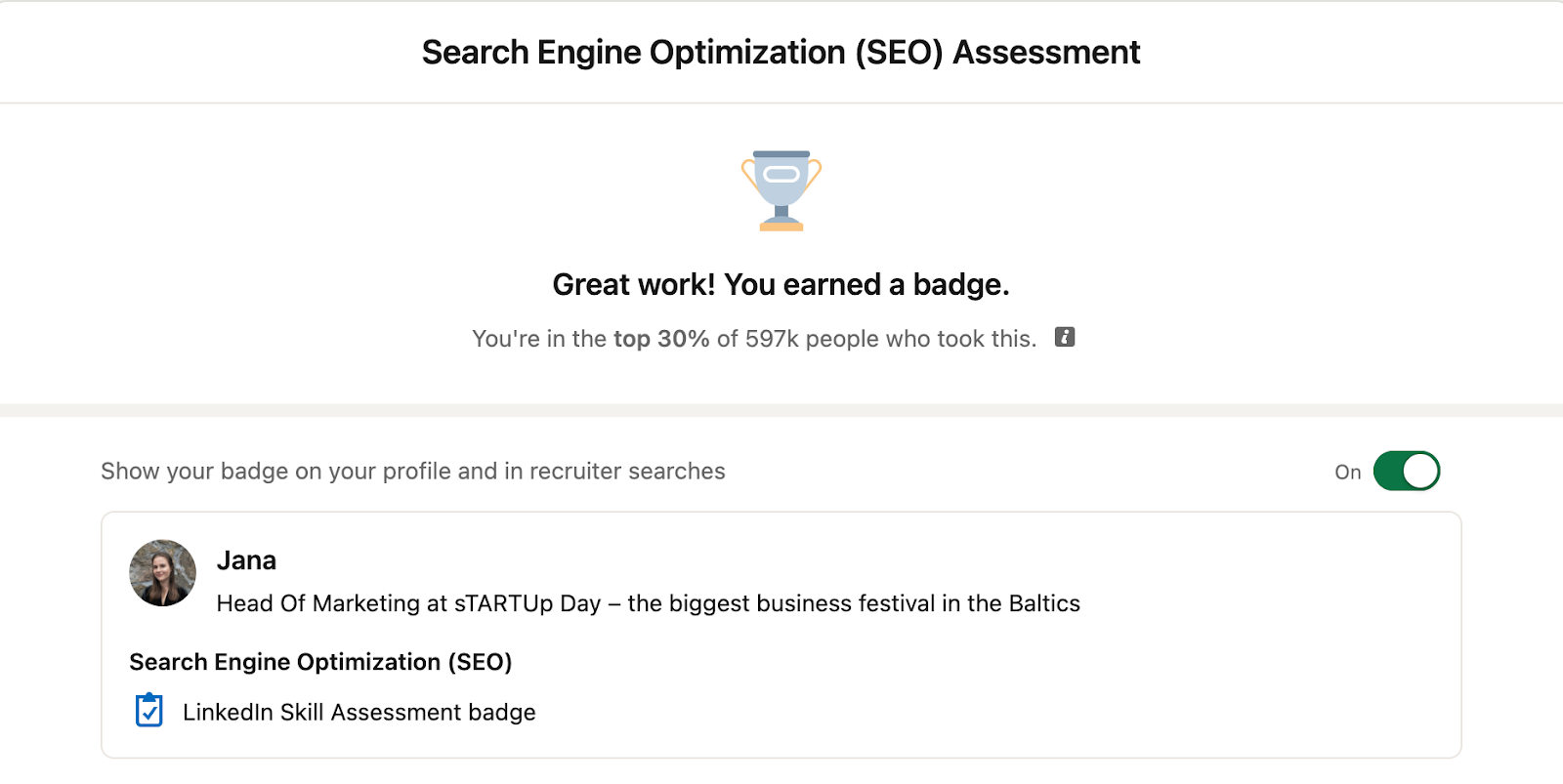
Task: Click the silver trophy badge icon
Action: pyautogui.click(x=781, y=190)
